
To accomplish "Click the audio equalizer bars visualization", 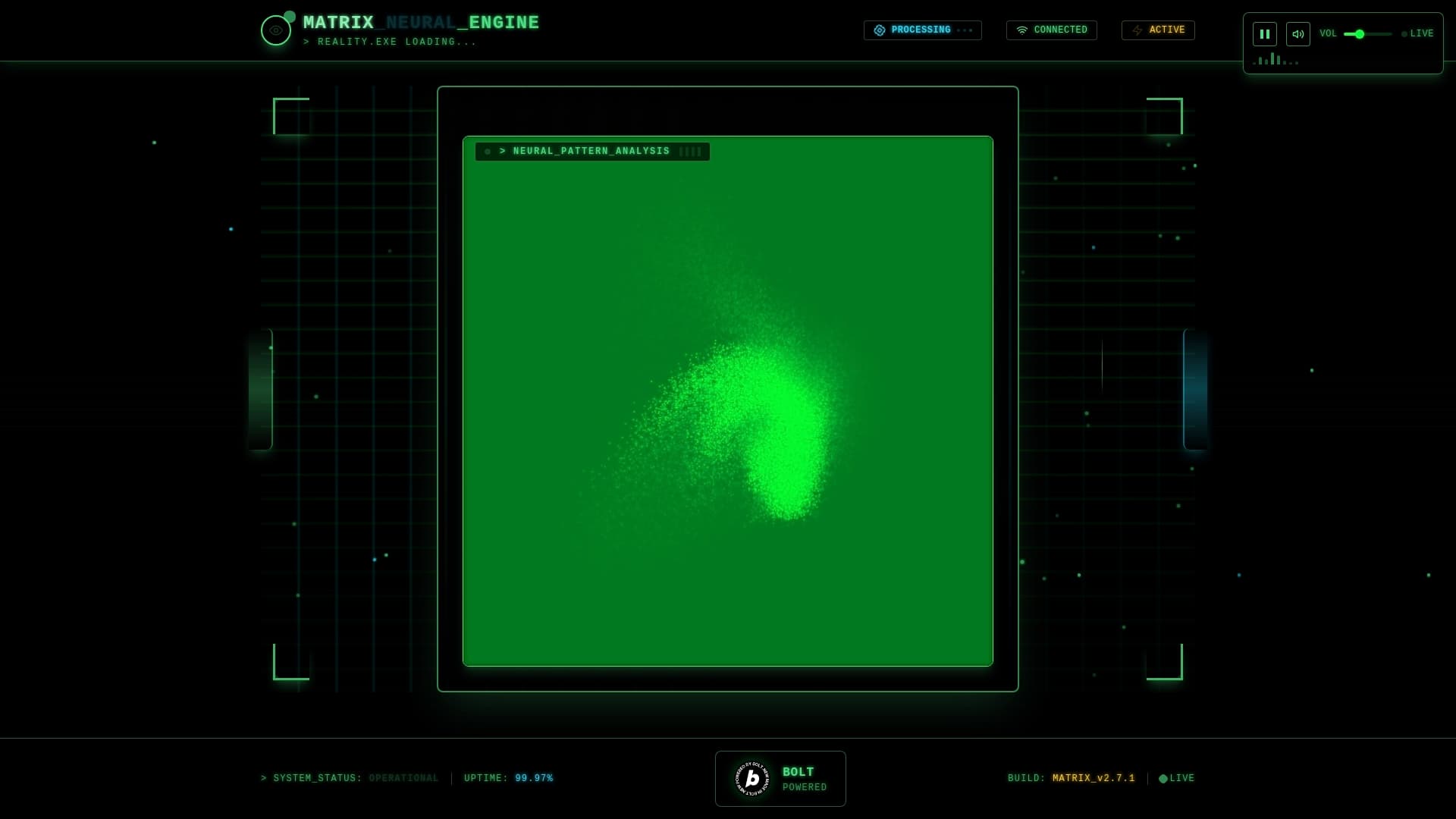I will (1274, 60).
